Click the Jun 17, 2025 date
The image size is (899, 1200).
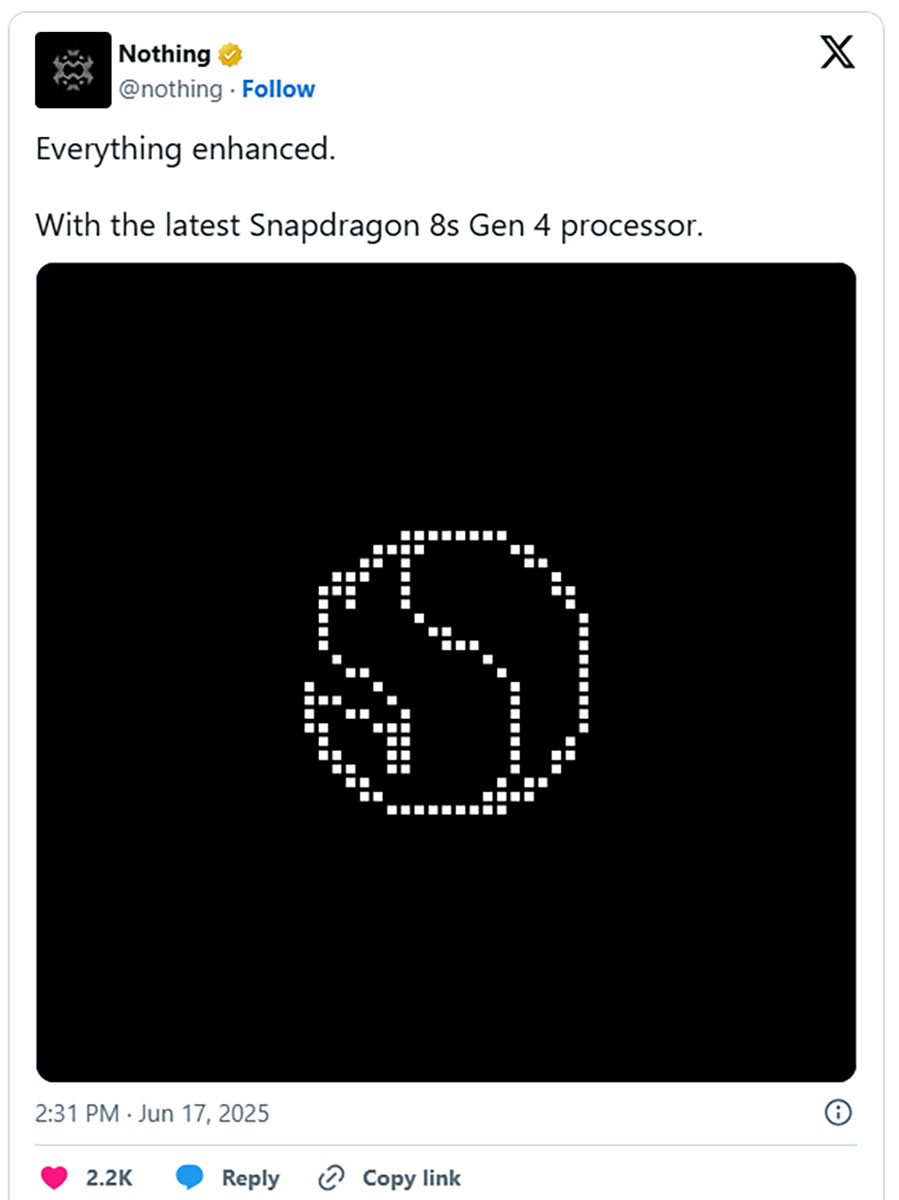[x=205, y=1113]
